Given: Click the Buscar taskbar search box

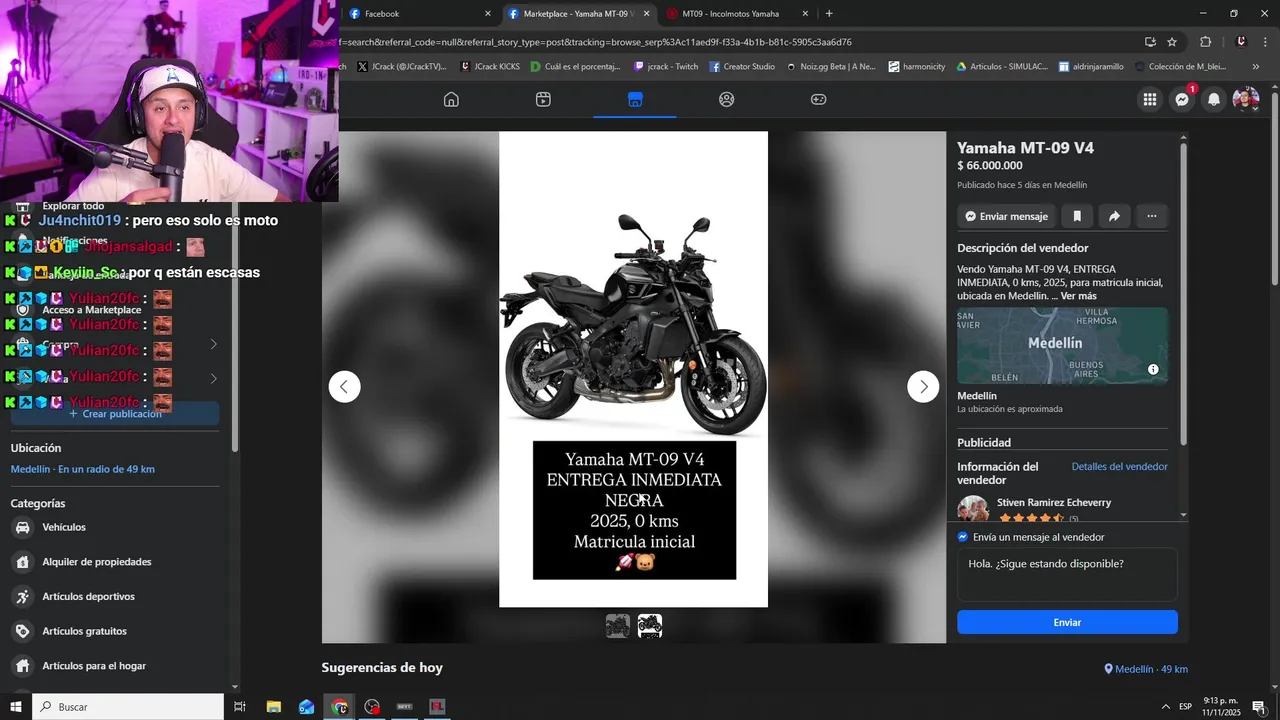Looking at the screenshot, I should (128, 707).
